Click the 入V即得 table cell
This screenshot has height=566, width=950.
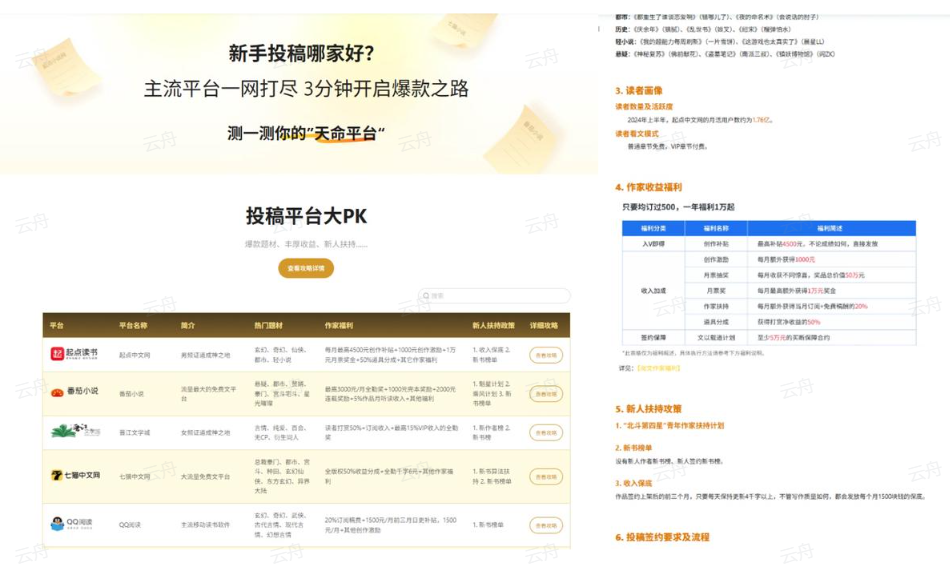point(653,244)
